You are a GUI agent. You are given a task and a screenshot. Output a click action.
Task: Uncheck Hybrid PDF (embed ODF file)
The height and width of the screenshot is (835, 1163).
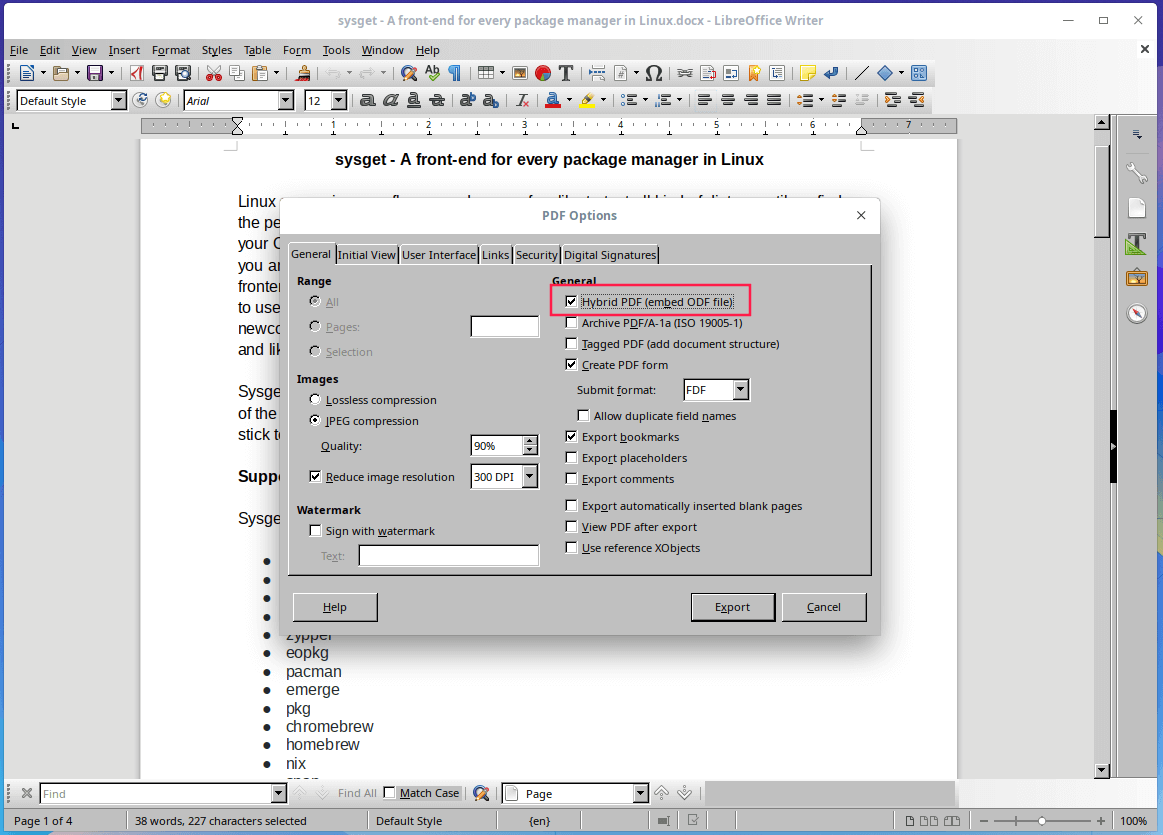571,302
